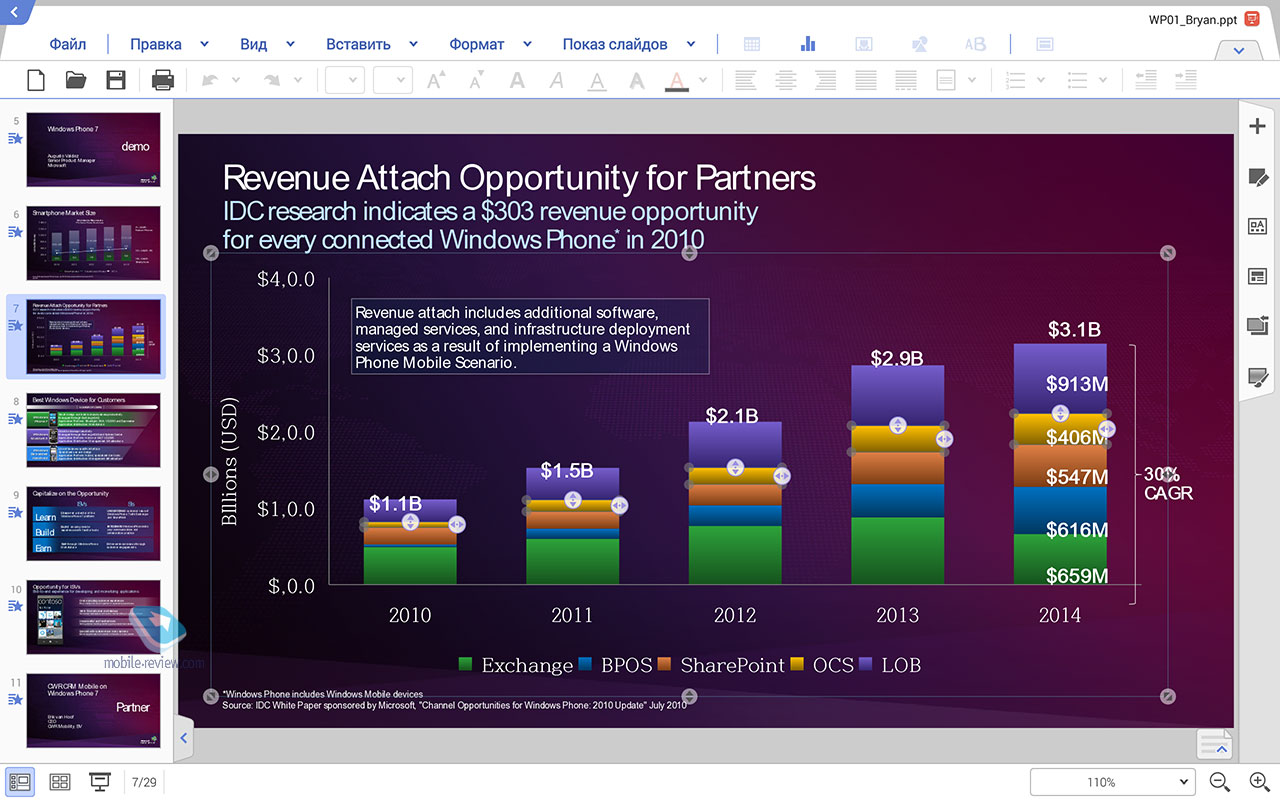Screen dimensions: 1280x800
Task: Collapse the toolbar with the chevron tab
Action: [x=1239, y=50]
